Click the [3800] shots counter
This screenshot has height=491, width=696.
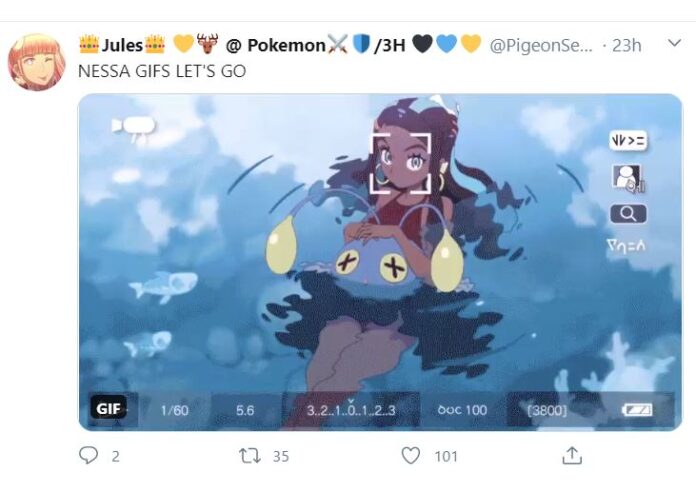(x=547, y=410)
